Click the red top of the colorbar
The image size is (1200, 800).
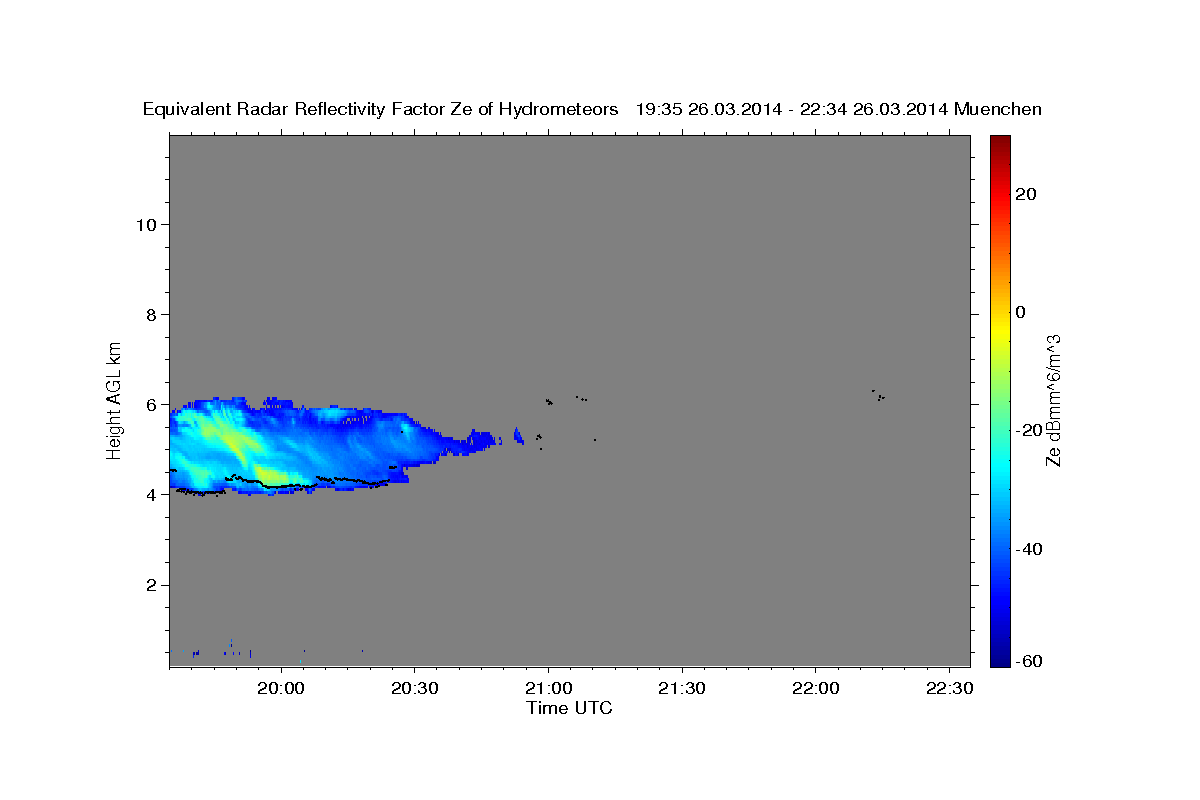[999, 150]
